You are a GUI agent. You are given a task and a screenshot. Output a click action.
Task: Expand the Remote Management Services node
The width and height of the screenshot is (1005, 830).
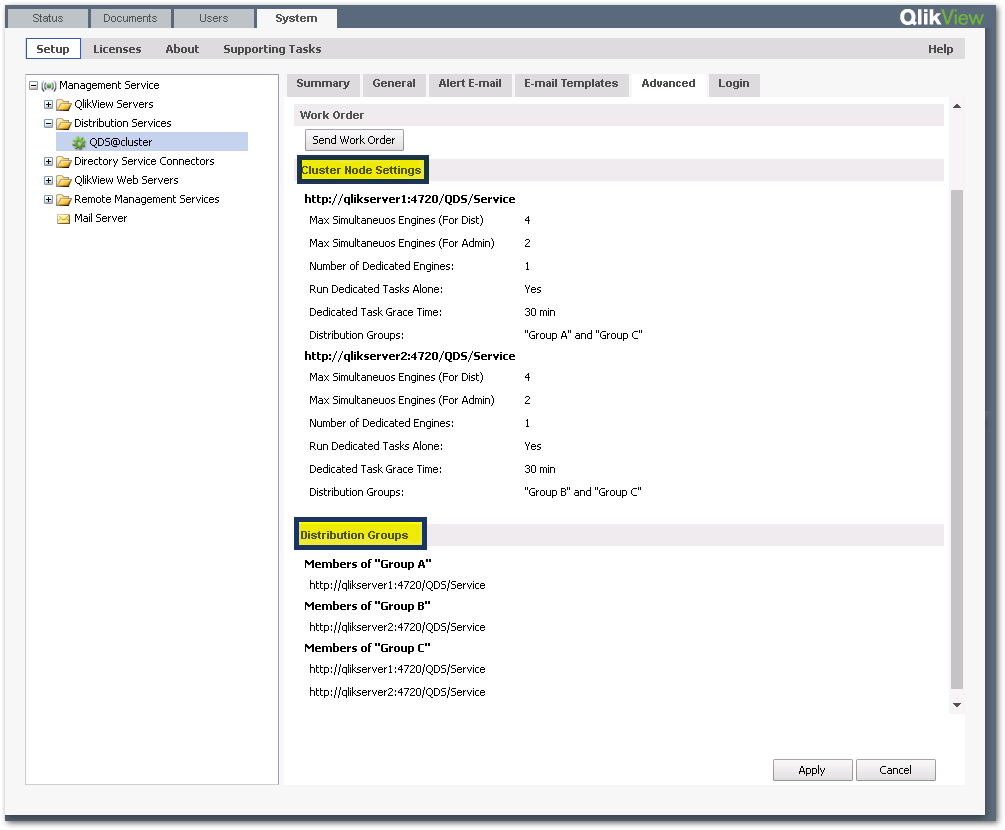48,199
